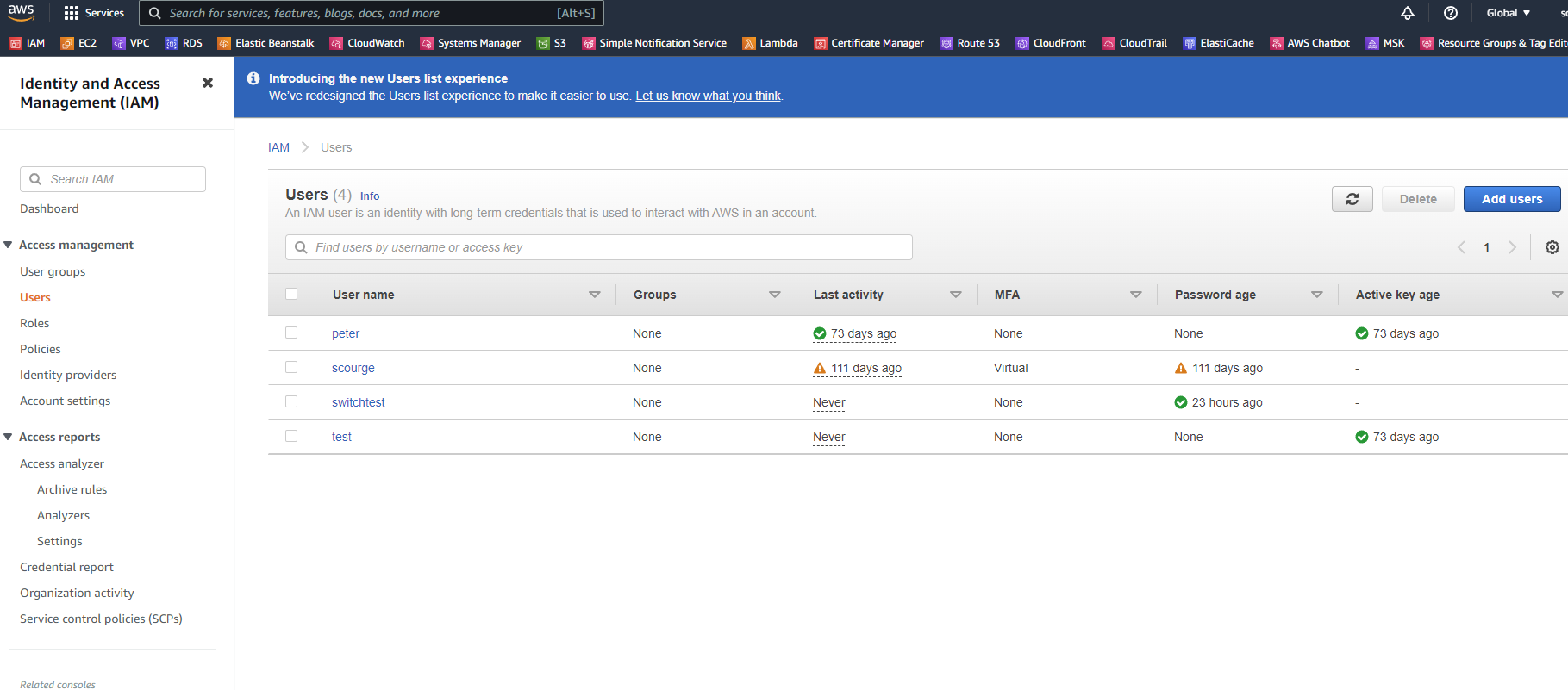Screen dimensions: 1568x690
Task: Refresh the users list
Action: 1352,199
